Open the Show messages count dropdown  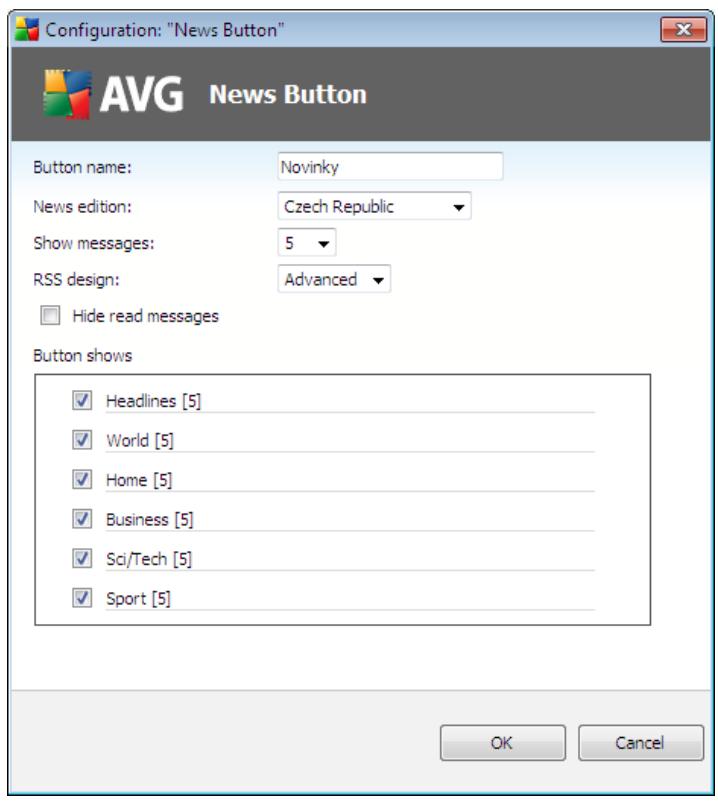click(307, 243)
